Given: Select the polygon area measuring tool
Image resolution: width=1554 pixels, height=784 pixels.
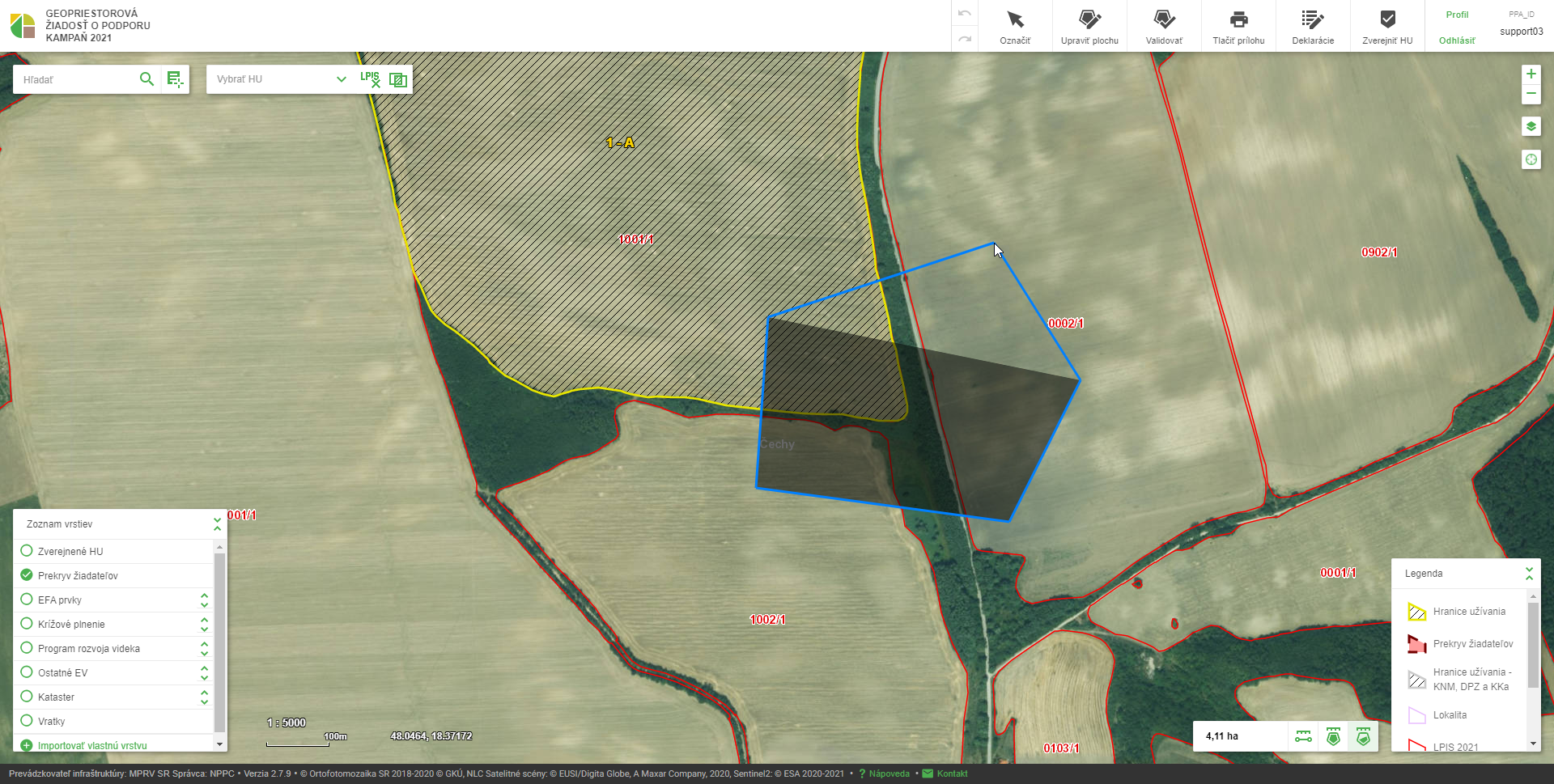Looking at the screenshot, I should [x=1333, y=736].
